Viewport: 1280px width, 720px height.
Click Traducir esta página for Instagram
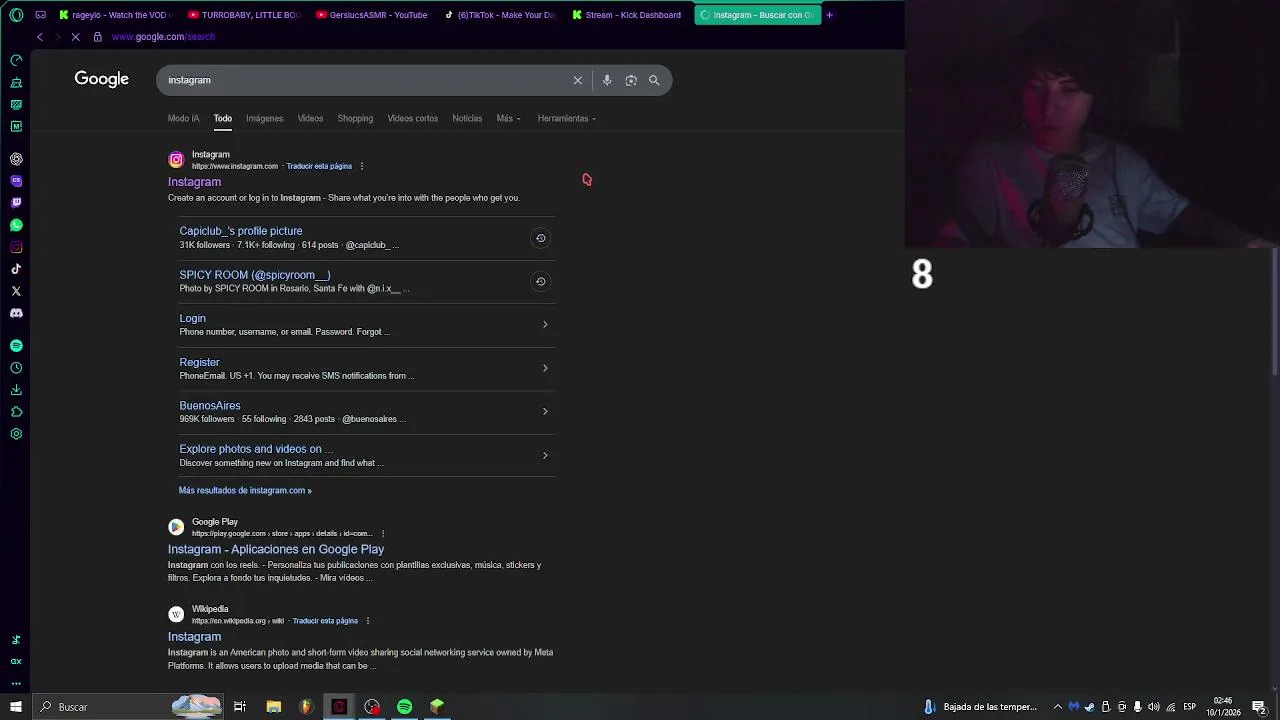tap(319, 166)
